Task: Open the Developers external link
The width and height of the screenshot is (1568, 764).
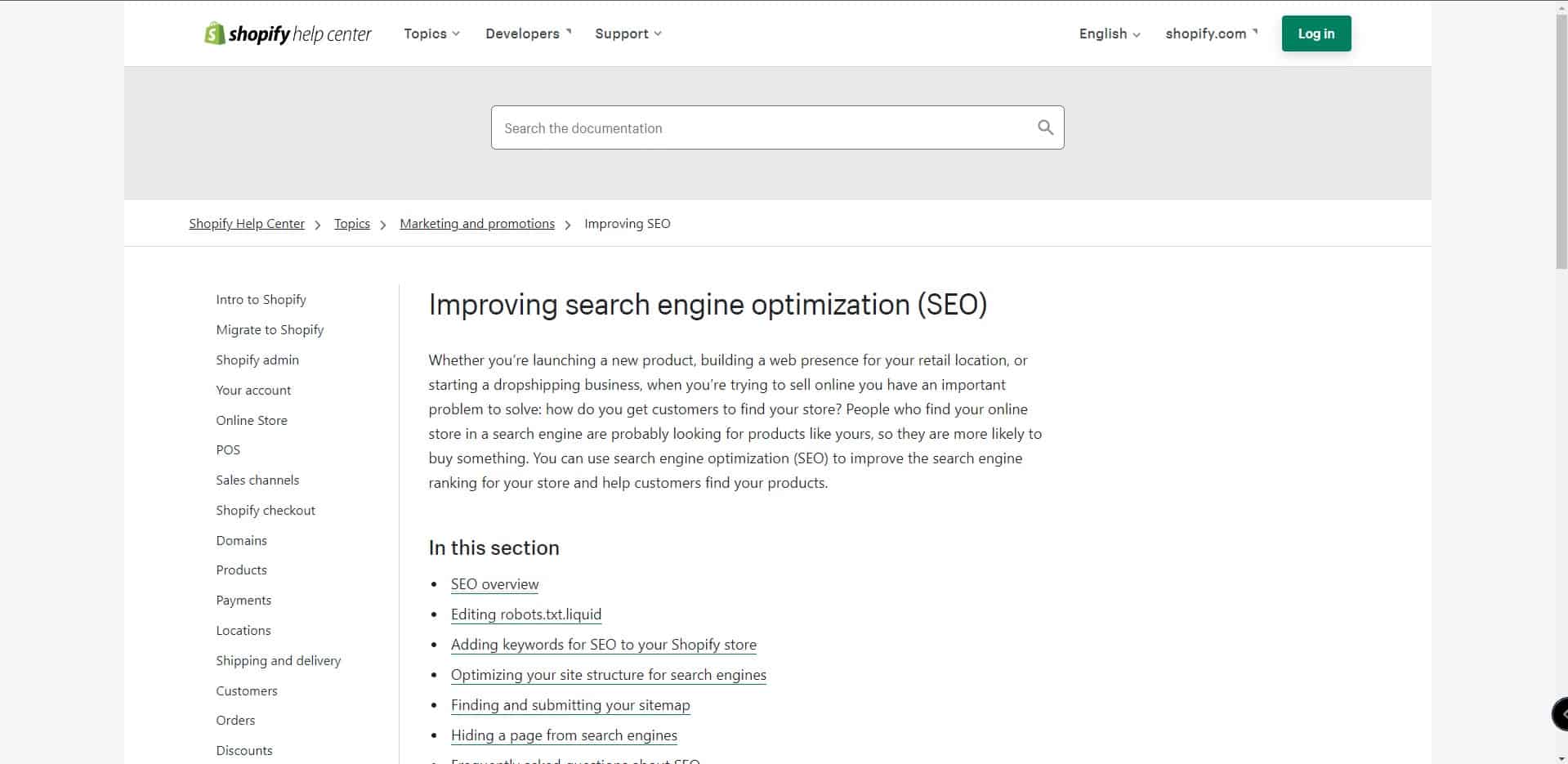Action: [x=529, y=34]
